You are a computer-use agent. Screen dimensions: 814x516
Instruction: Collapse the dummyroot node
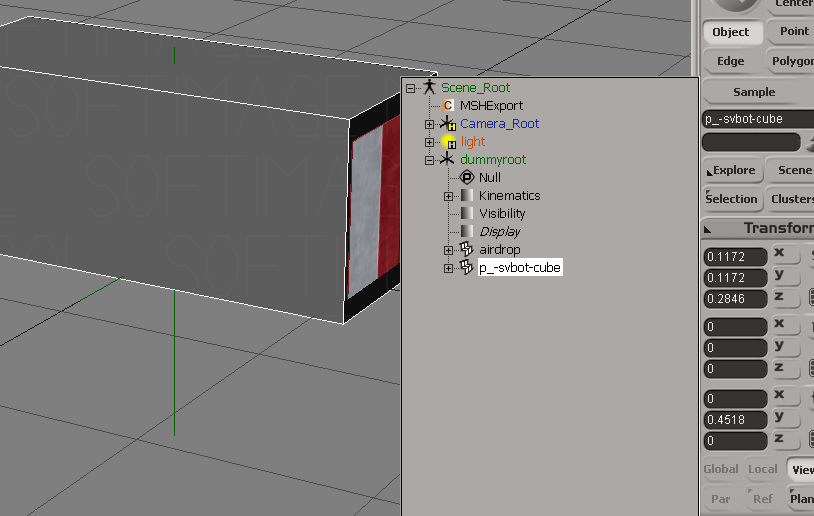(x=429, y=160)
